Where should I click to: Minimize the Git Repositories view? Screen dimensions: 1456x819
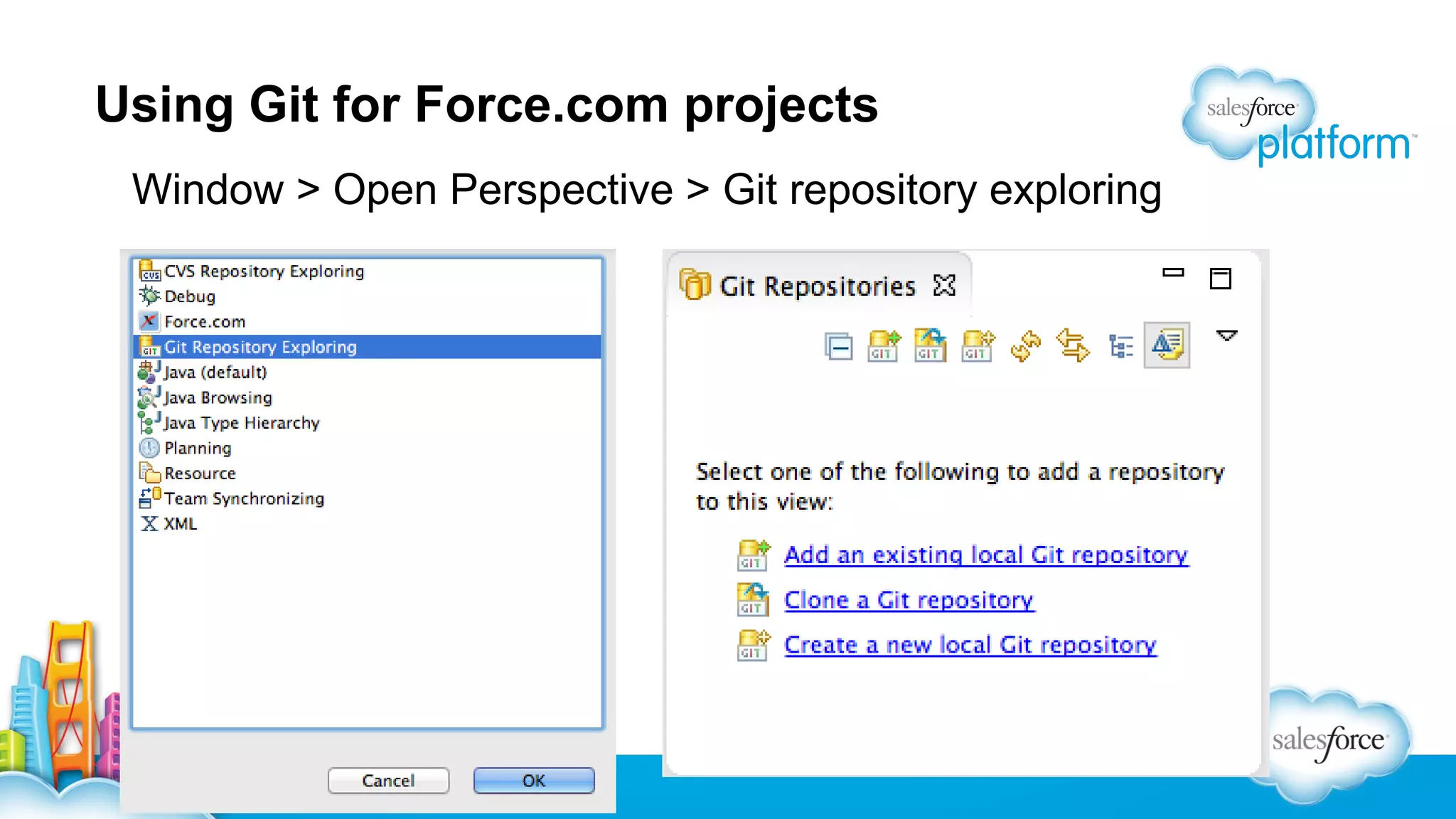click(1173, 272)
